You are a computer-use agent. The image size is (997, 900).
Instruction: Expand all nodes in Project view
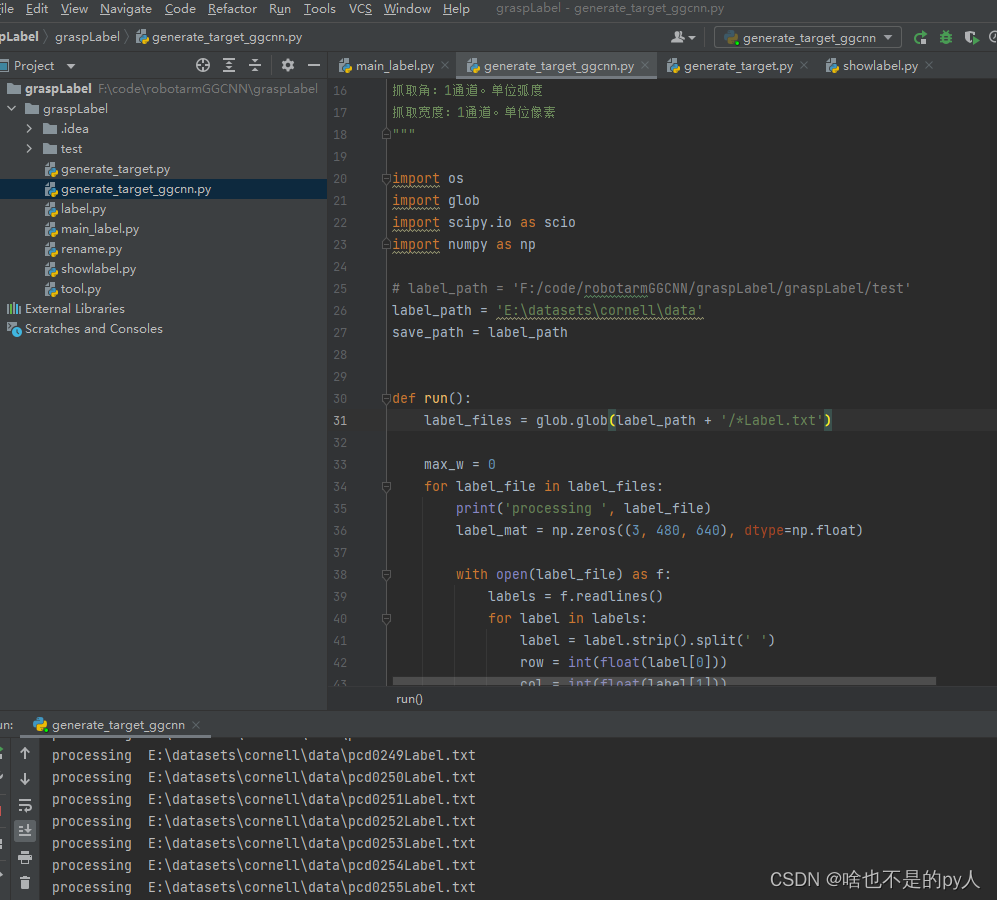(229, 64)
